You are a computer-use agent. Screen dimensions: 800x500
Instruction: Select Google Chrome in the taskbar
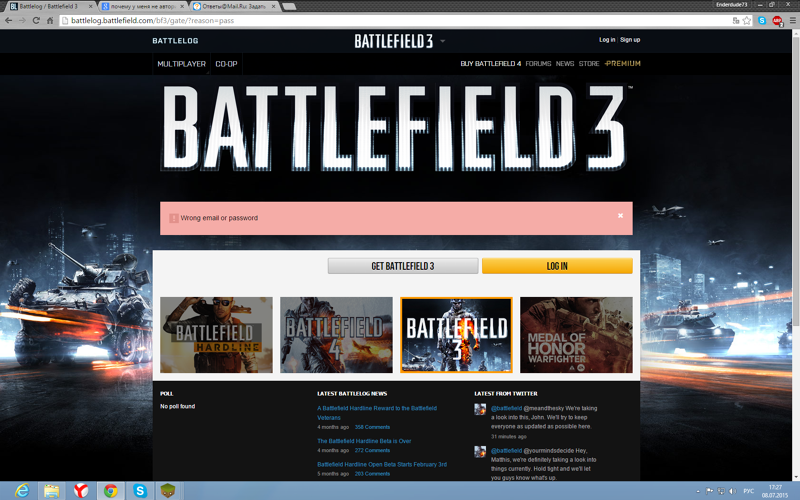click(110, 491)
